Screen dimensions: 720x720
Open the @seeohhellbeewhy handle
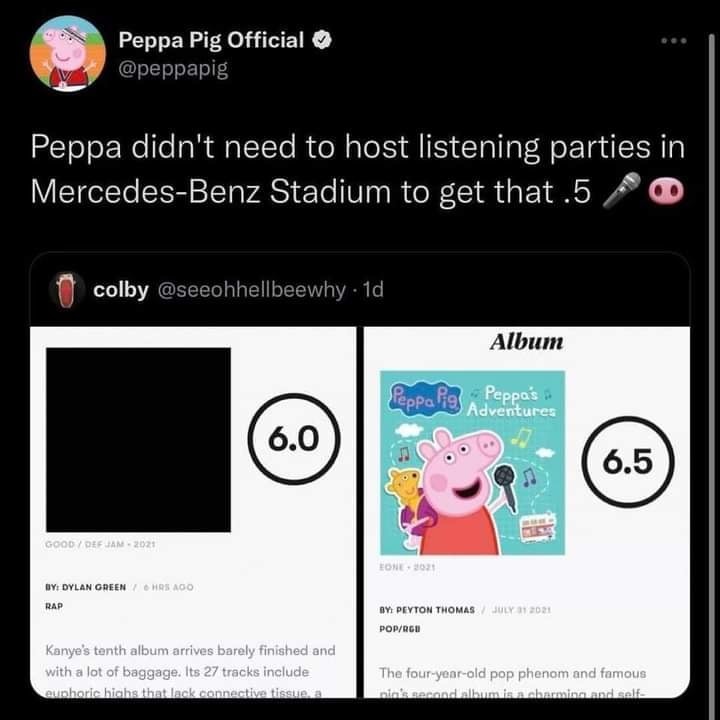coord(252,290)
